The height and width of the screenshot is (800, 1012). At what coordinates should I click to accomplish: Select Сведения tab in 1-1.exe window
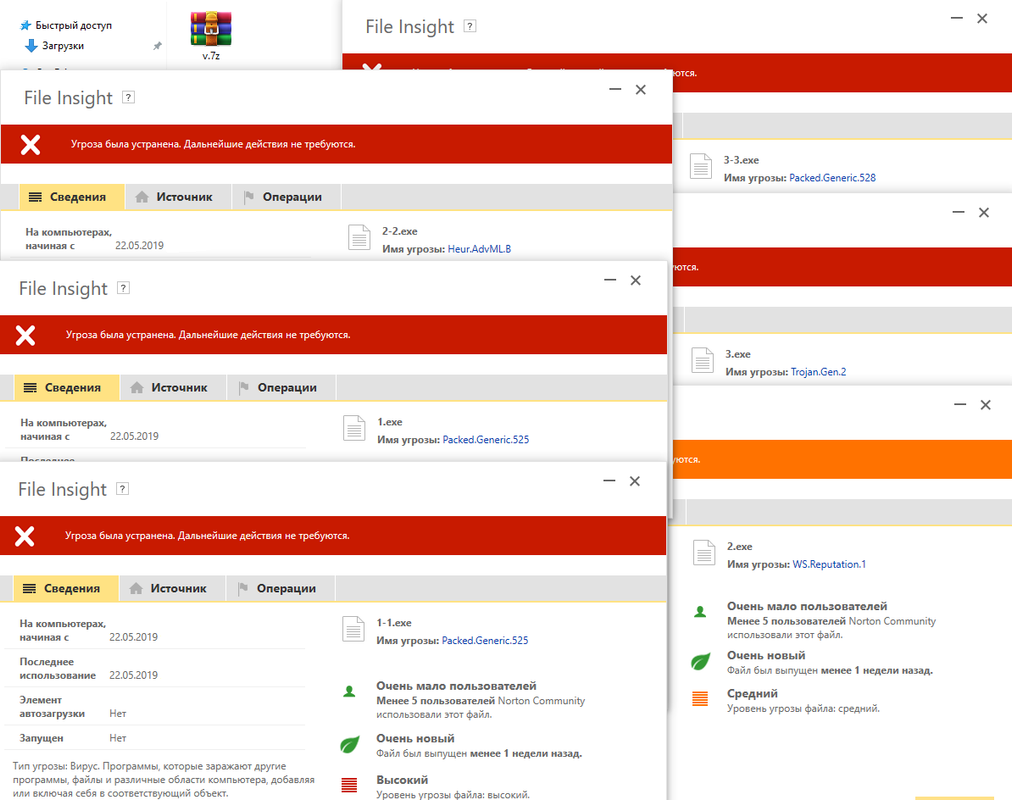66,588
